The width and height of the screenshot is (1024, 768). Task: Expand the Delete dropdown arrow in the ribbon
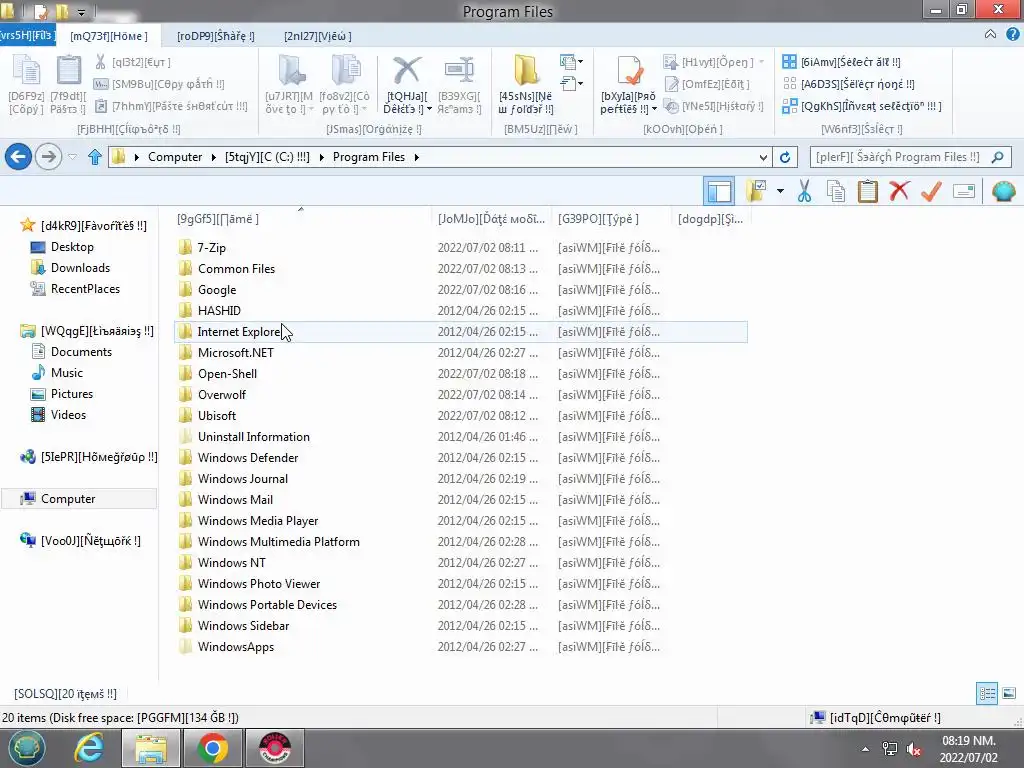coord(429,109)
